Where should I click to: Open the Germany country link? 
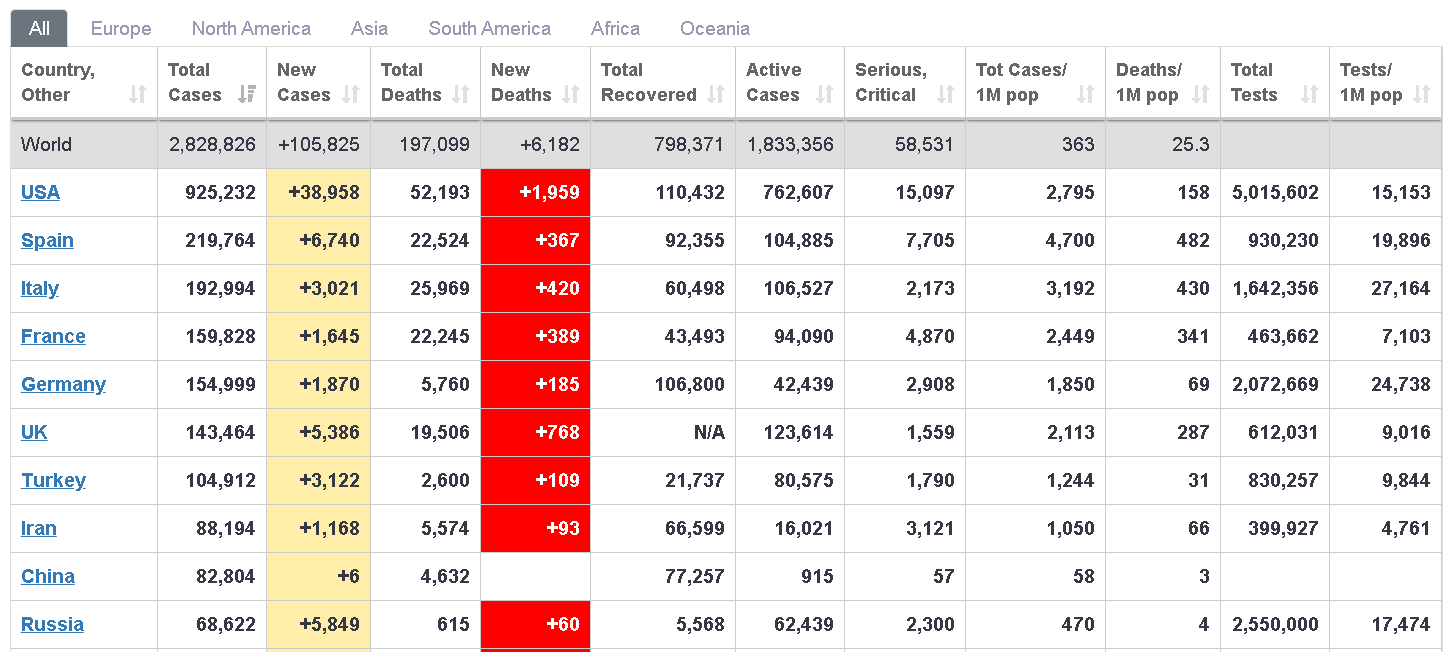pos(63,384)
